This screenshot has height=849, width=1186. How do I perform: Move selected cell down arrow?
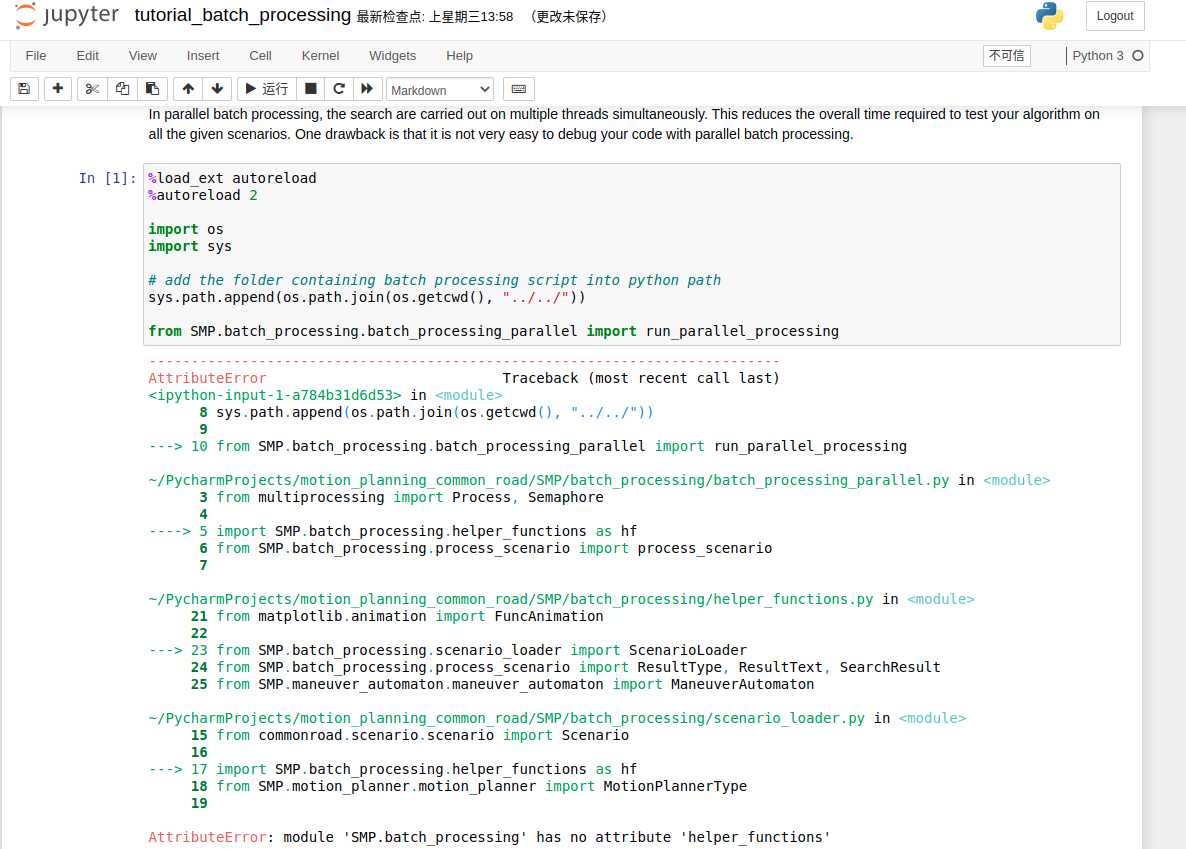tap(217, 89)
